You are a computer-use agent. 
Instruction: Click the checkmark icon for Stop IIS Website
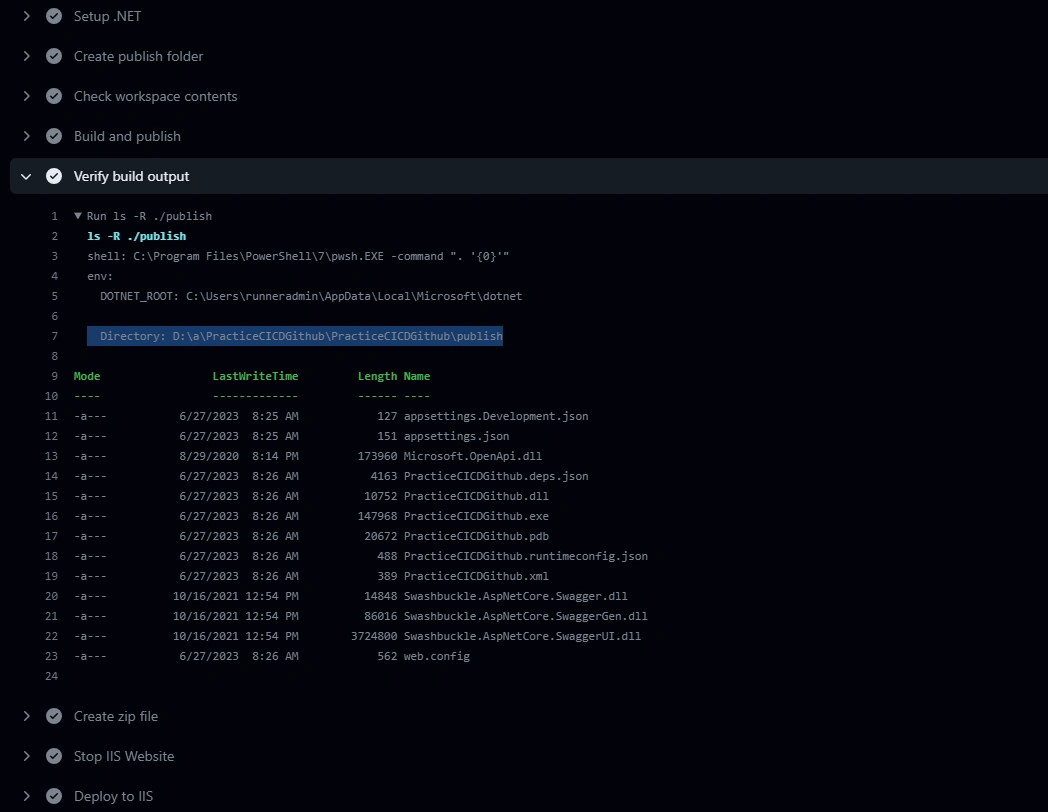click(x=54, y=757)
